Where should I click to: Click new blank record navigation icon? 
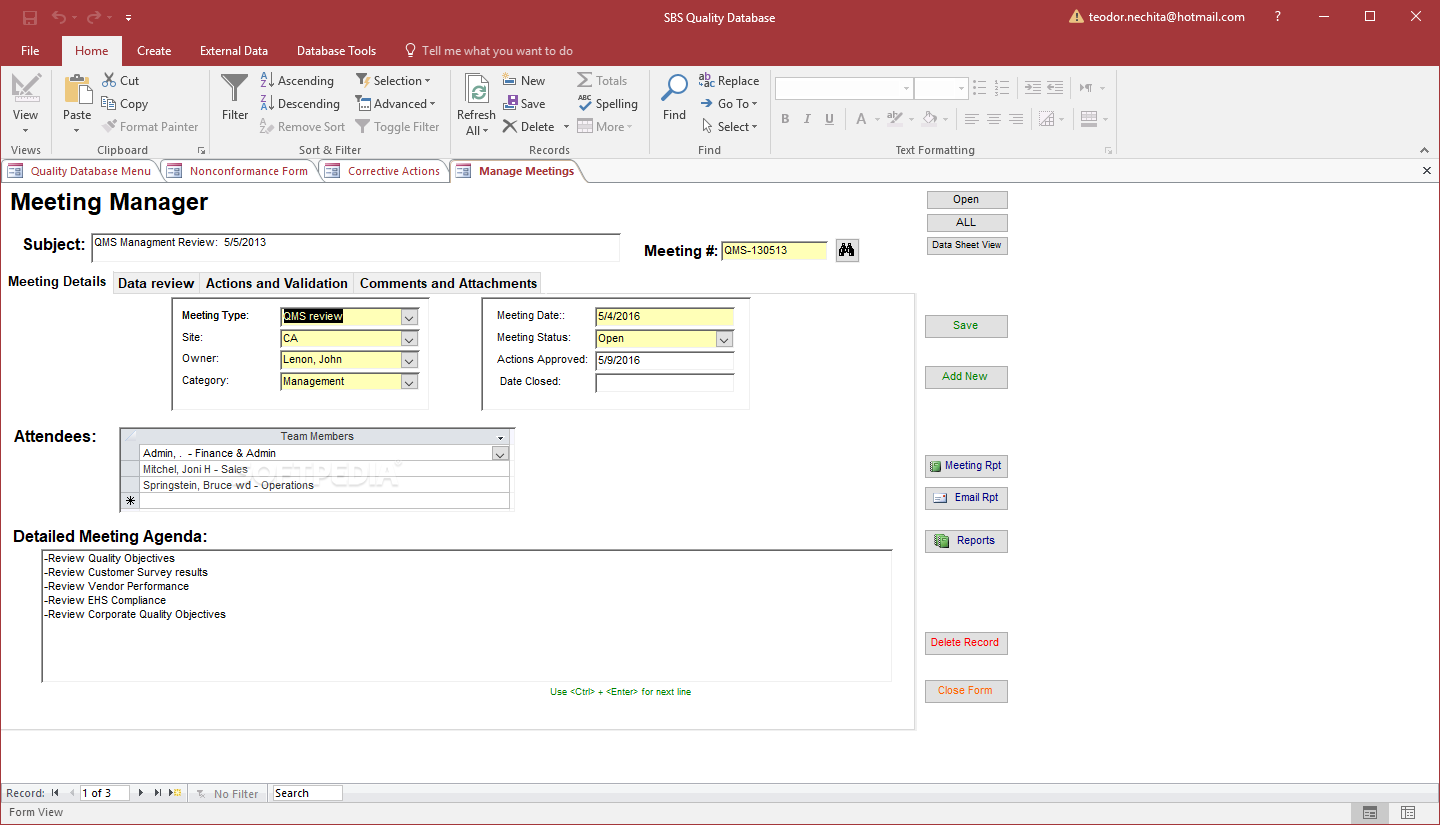click(175, 793)
